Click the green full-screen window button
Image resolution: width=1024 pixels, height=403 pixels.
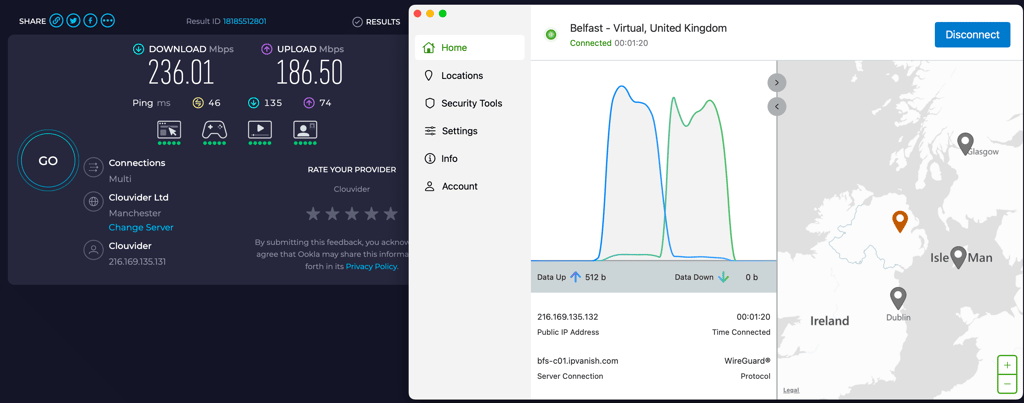tap(443, 13)
